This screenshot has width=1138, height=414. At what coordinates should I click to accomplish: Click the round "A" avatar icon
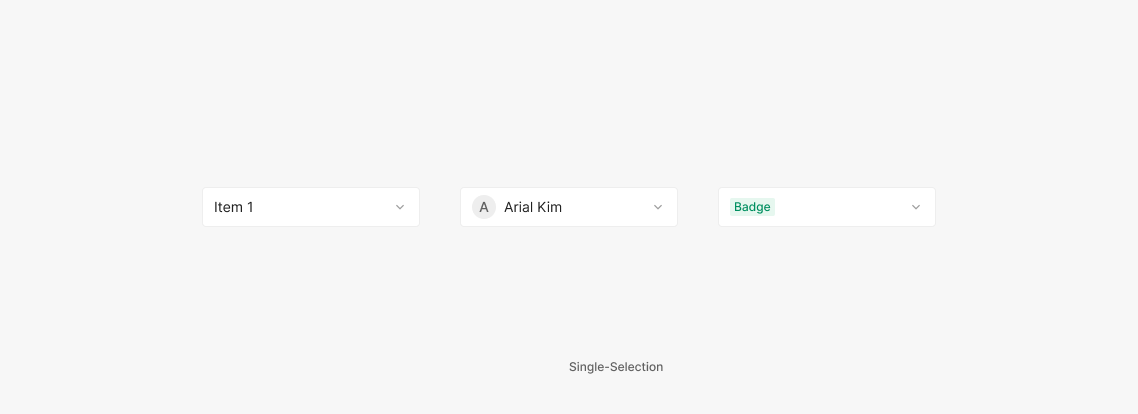click(x=484, y=207)
